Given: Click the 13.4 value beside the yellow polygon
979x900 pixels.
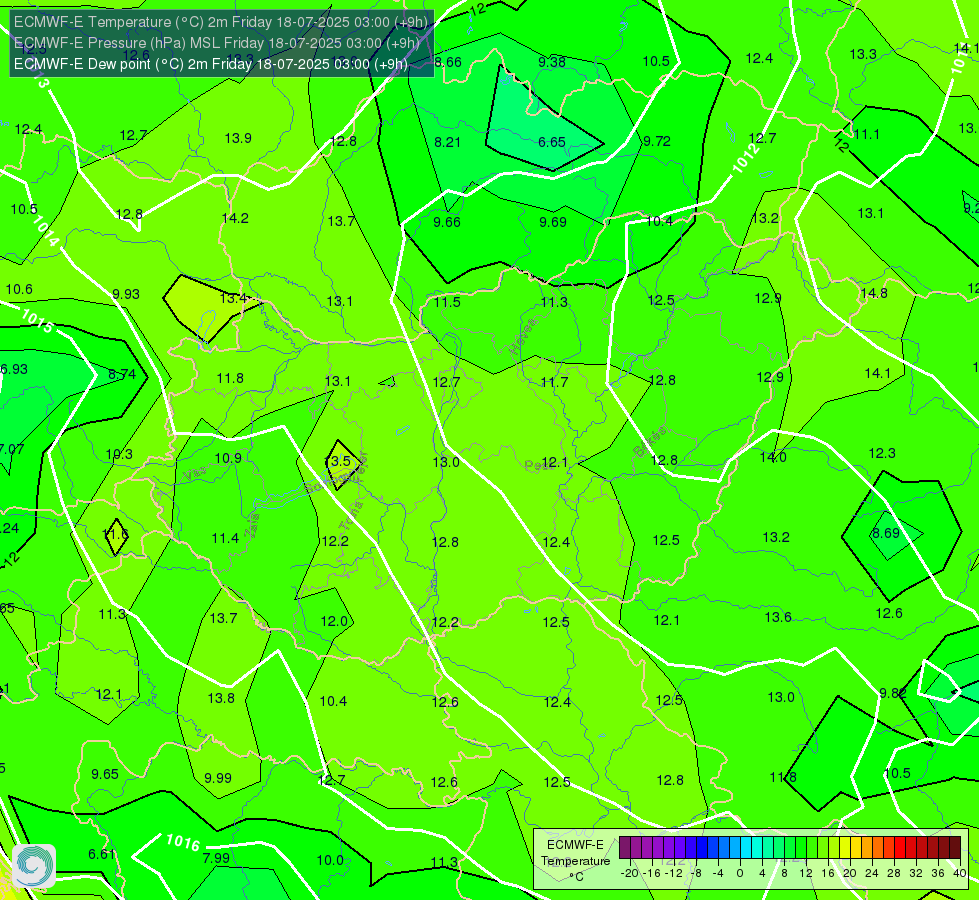Looking at the screenshot, I should pyautogui.click(x=234, y=299).
